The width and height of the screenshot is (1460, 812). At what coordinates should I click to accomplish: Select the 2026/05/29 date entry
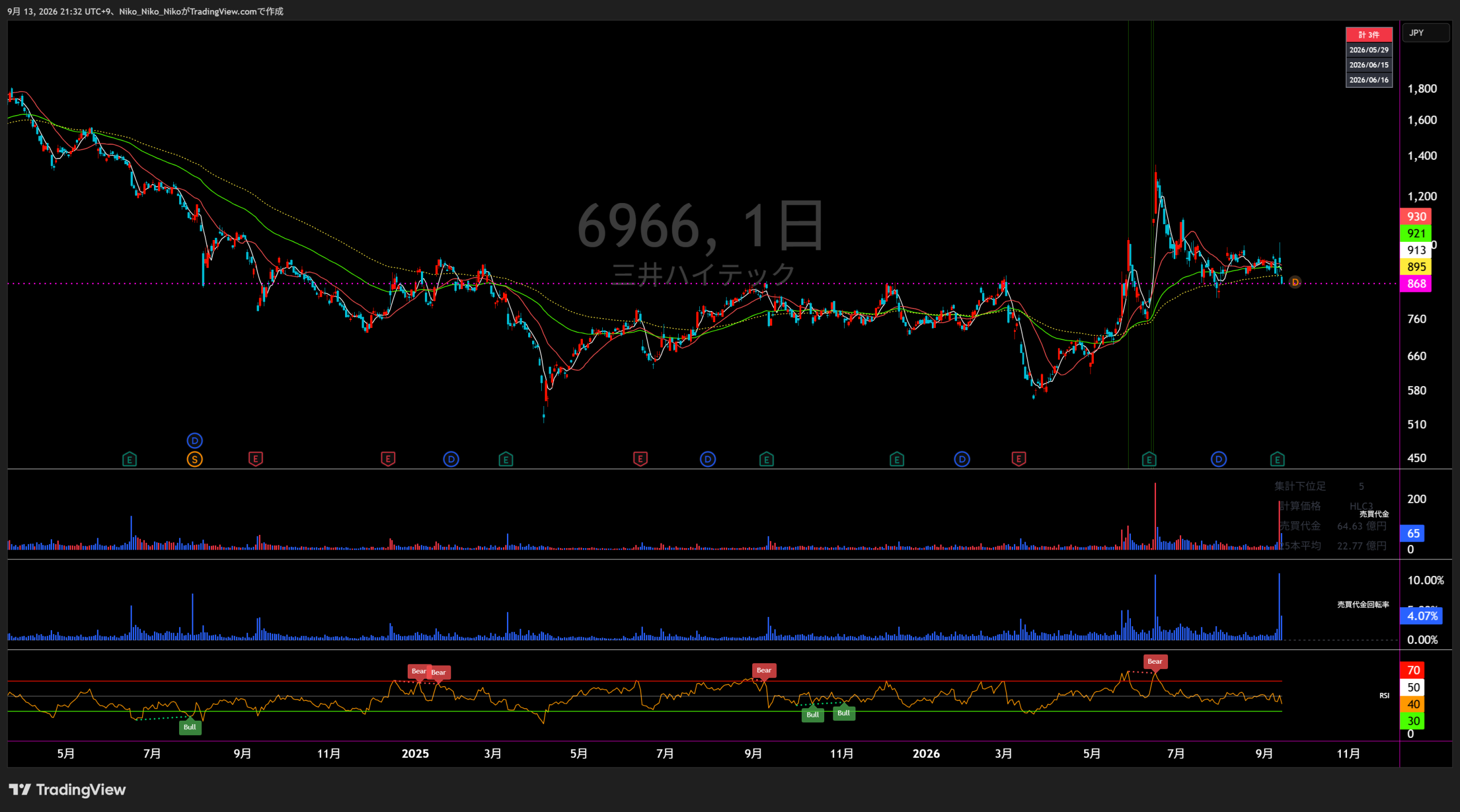(x=1369, y=50)
